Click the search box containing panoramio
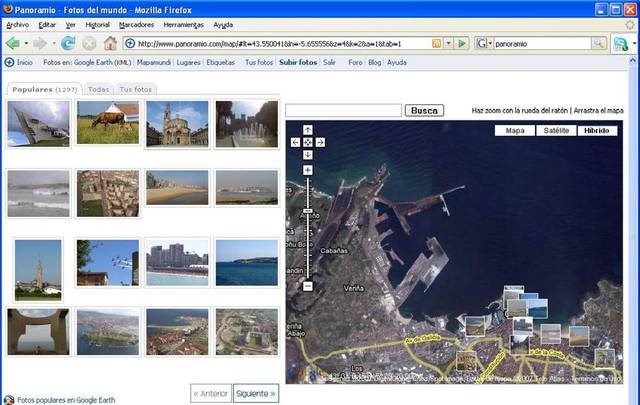 (542, 43)
